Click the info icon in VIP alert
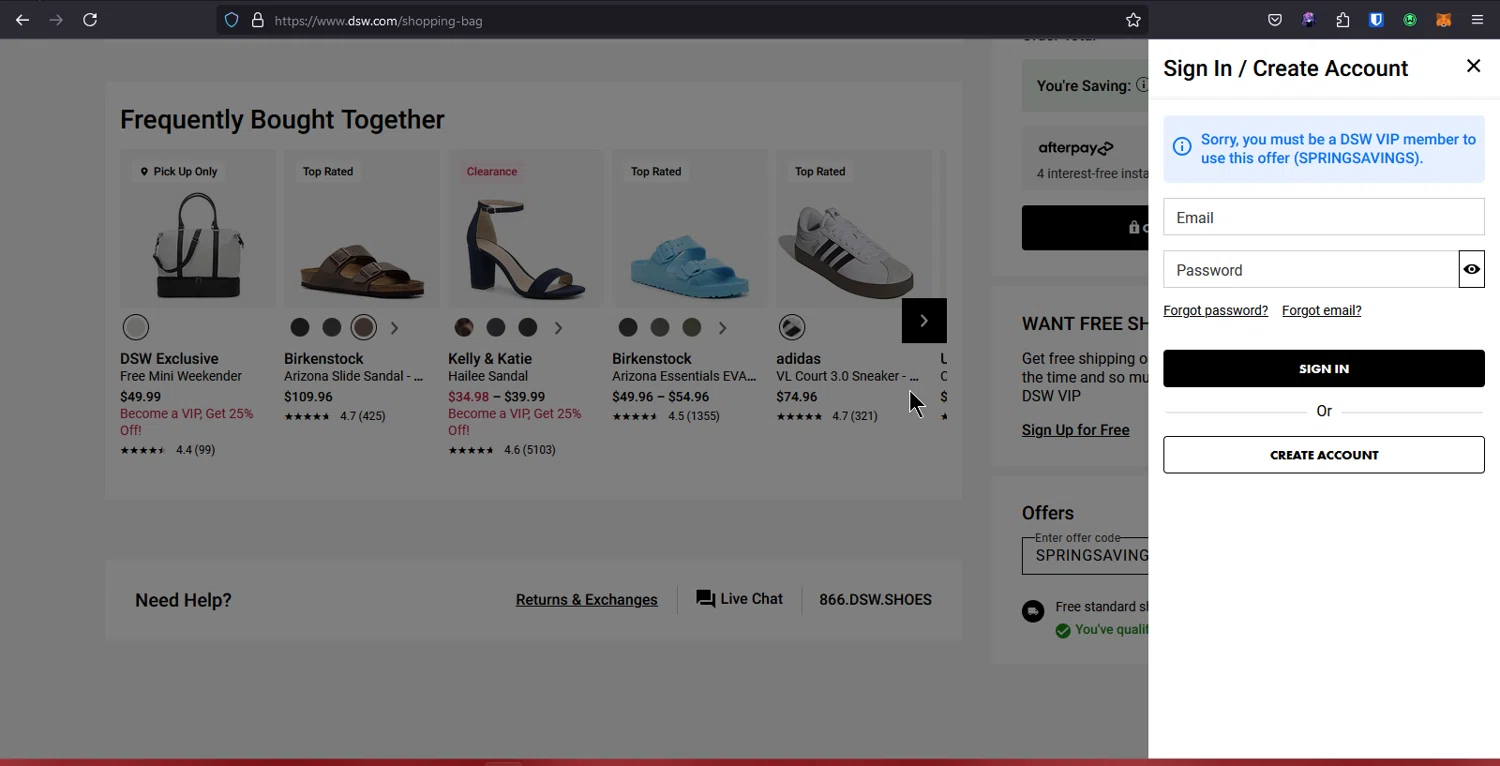Screen dimensions: 1500x766 (1182, 147)
